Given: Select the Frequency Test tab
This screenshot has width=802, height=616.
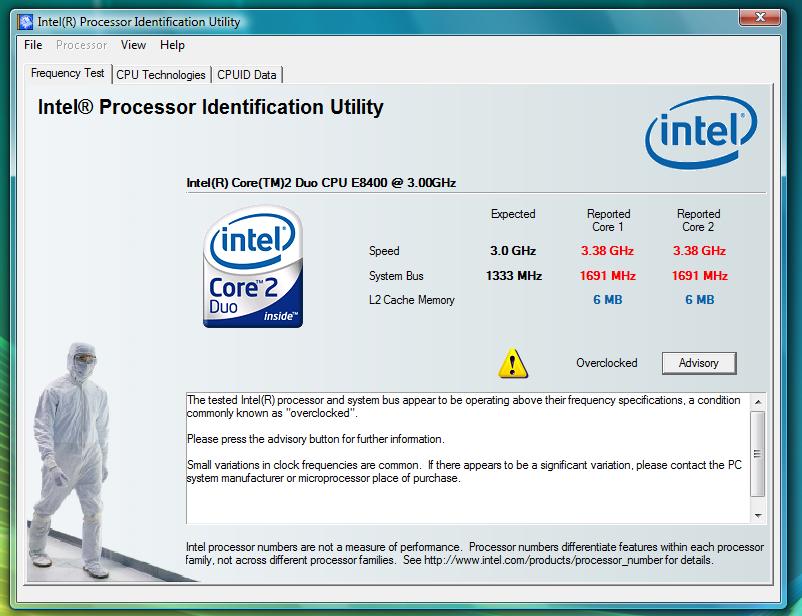Looking at the screenshot, I should tap(68, 73).
